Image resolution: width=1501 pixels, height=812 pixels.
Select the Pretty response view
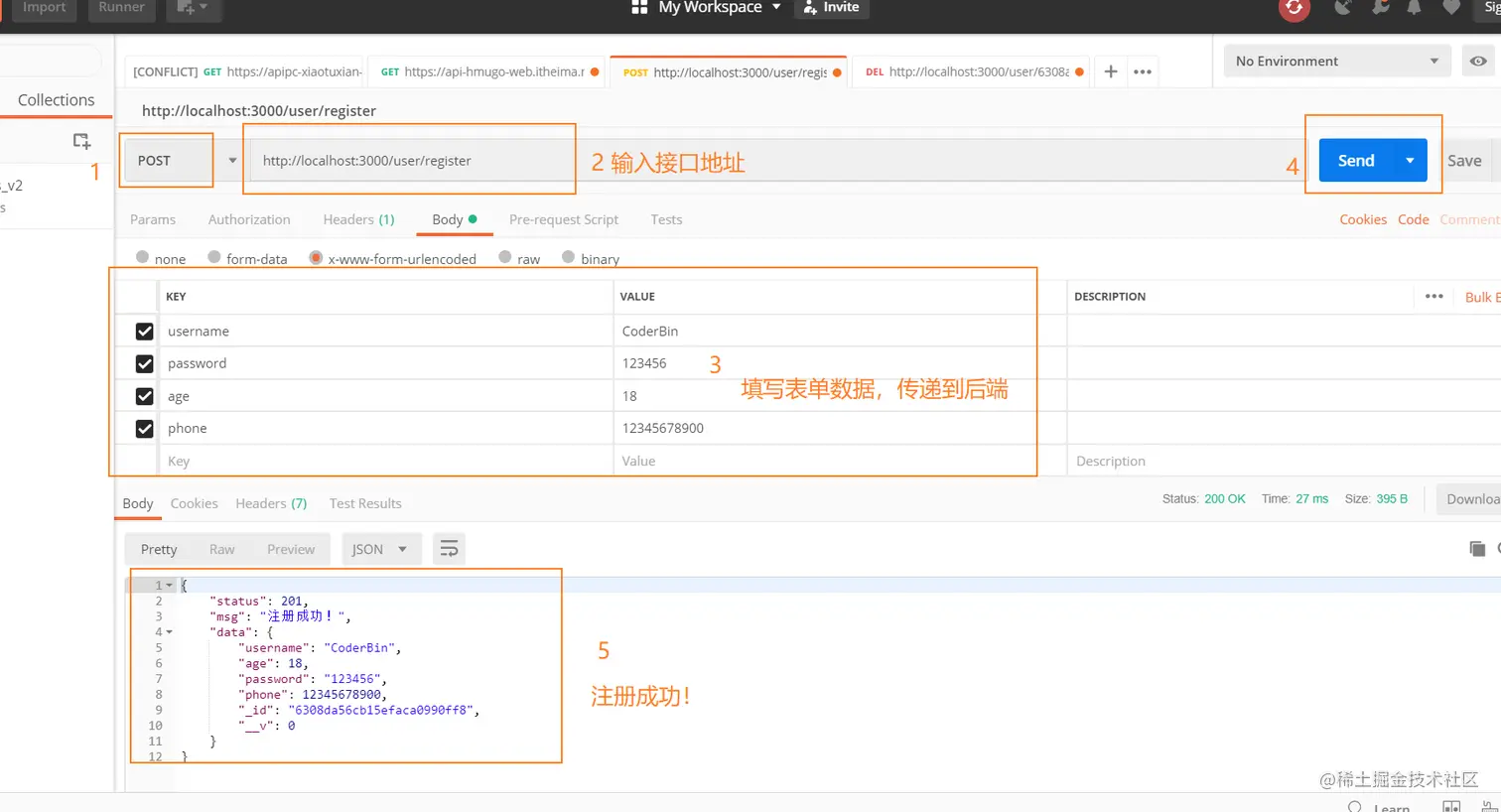(159, 549)
